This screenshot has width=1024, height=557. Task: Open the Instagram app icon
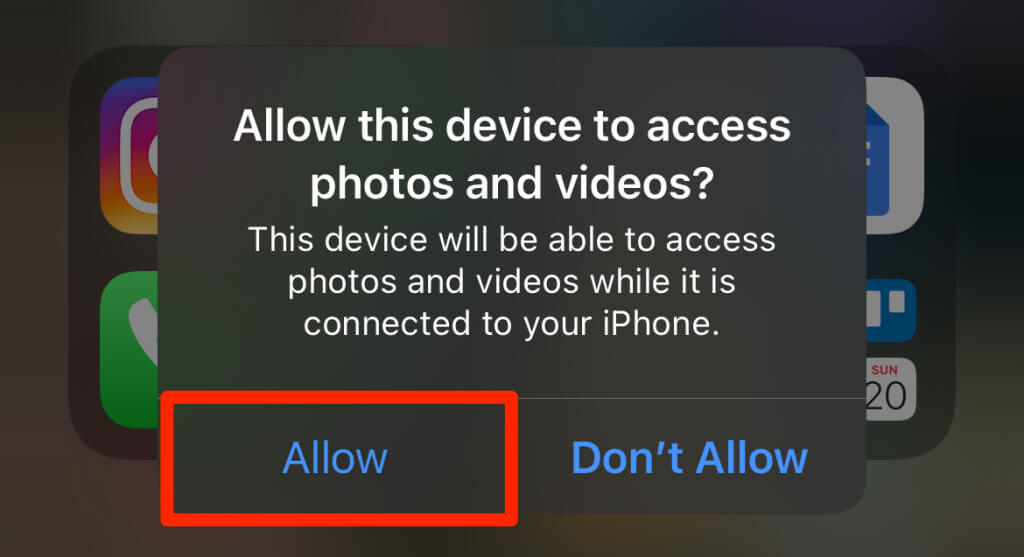[129, 155]
